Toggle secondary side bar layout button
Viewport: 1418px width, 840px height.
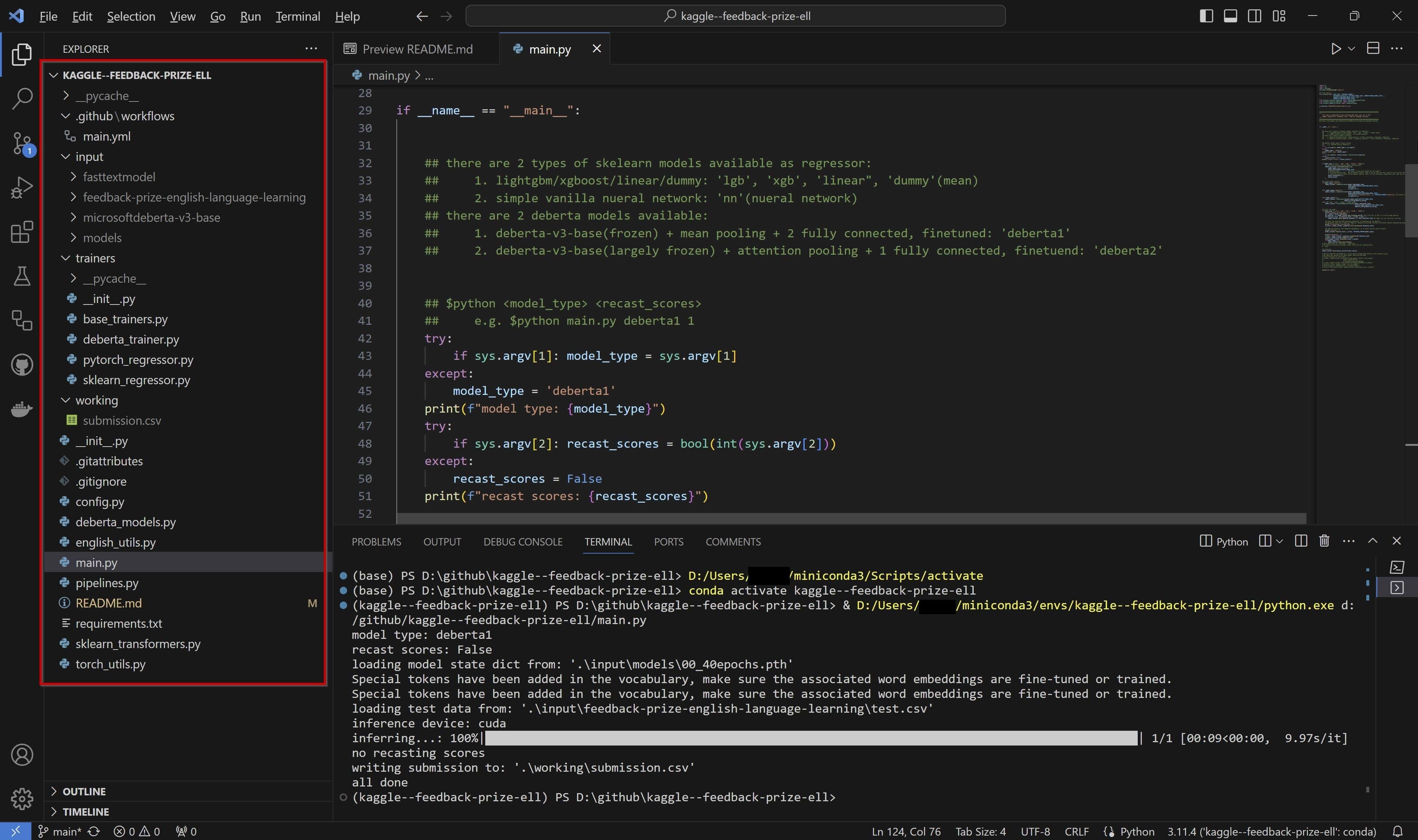click(1254, 16)
